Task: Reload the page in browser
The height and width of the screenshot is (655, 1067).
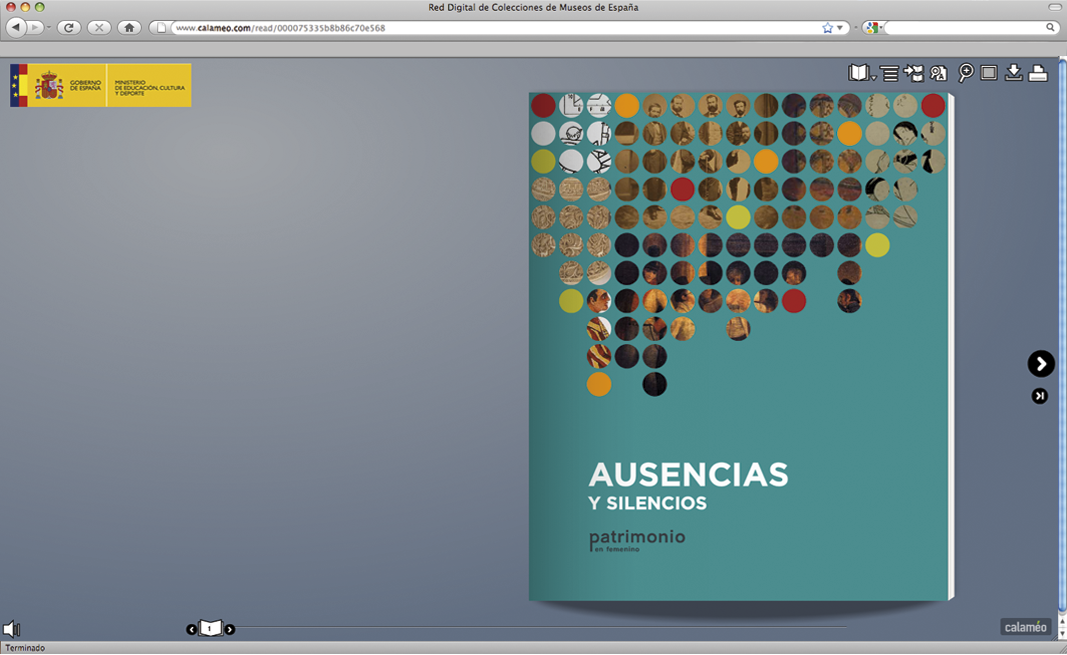Action: click(69, 28)
